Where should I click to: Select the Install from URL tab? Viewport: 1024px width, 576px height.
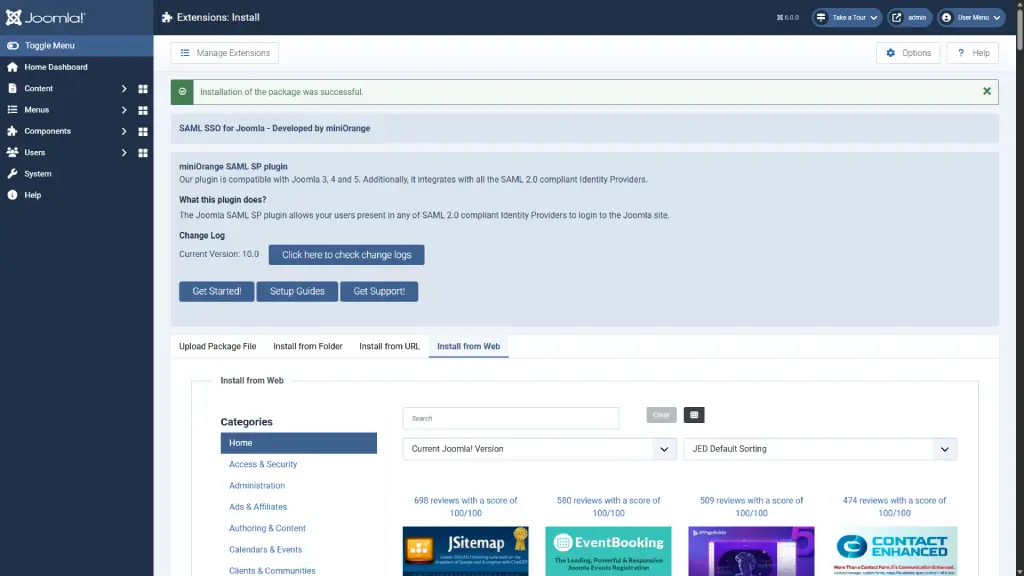pyautogui.click(x=388, y=345)
